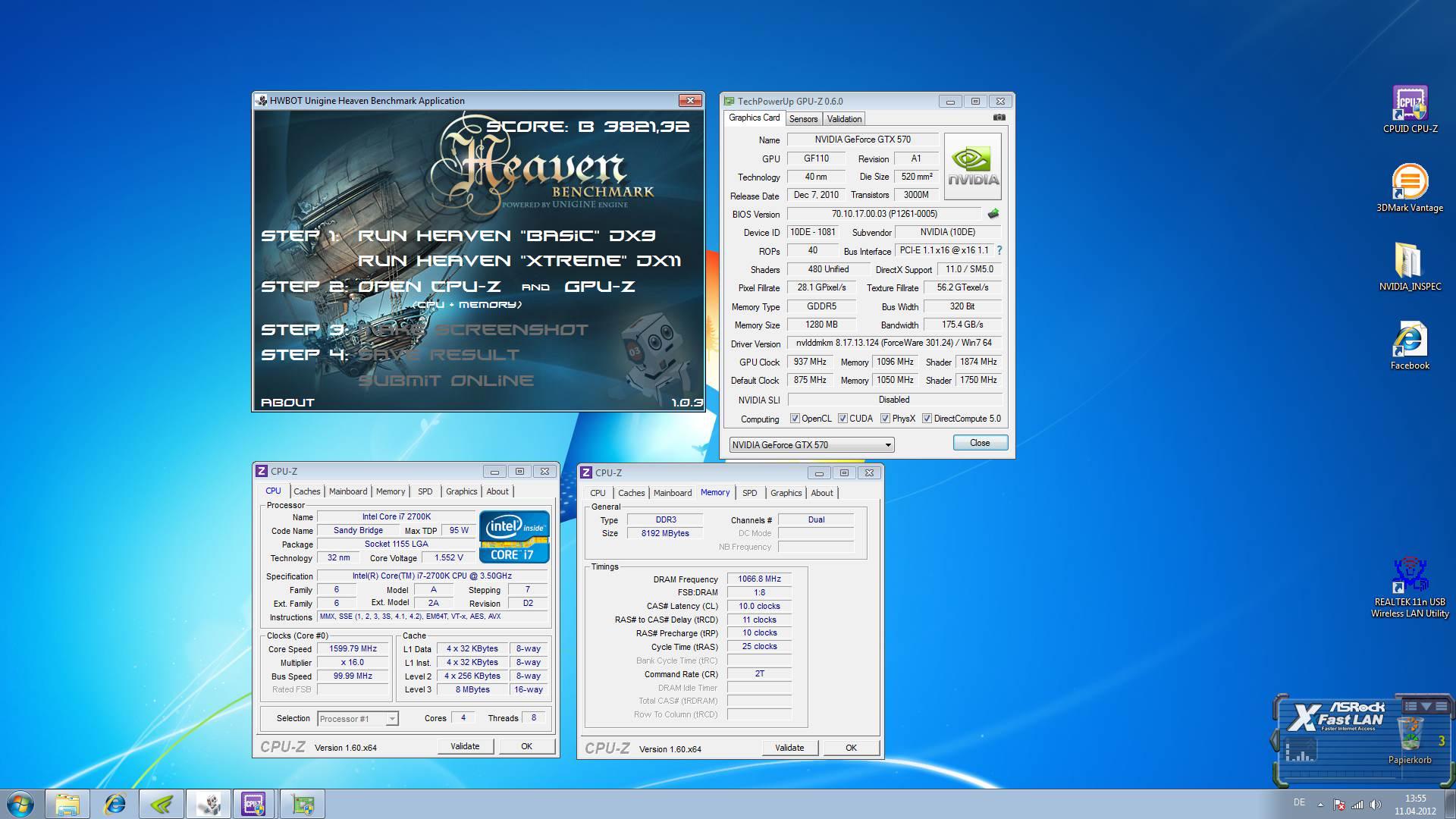The height and width of the screenshot is (819, 1456).
Task: Click the ASRock XFast LAN traffic graph icon
Action: [1301, 751]
